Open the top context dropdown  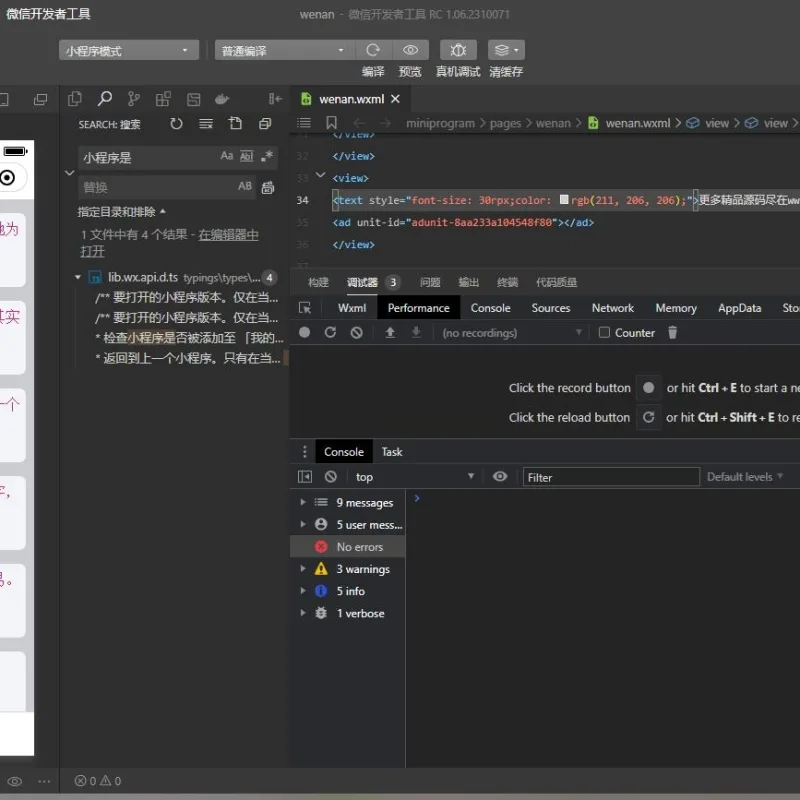point(414,477)
